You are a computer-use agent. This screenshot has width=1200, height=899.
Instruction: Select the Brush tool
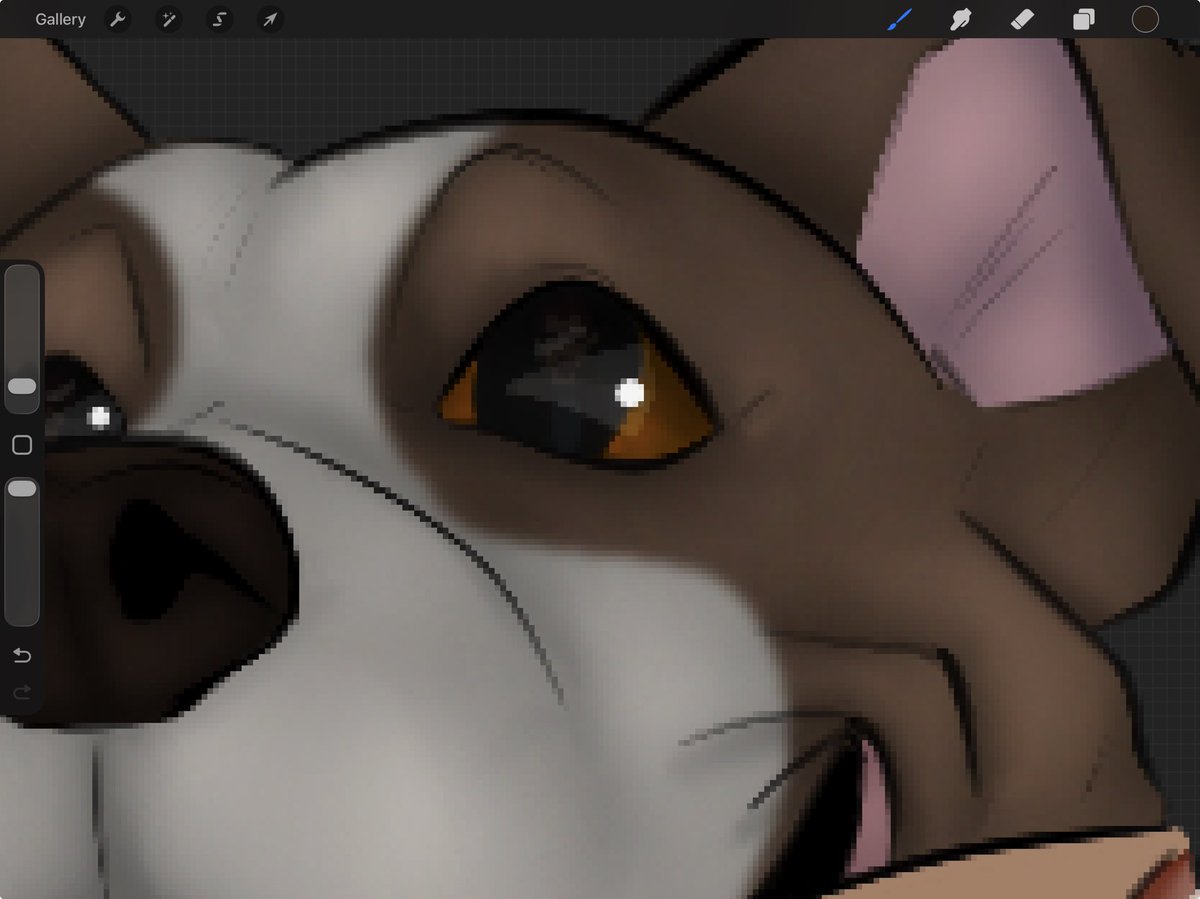coord(900,19)
